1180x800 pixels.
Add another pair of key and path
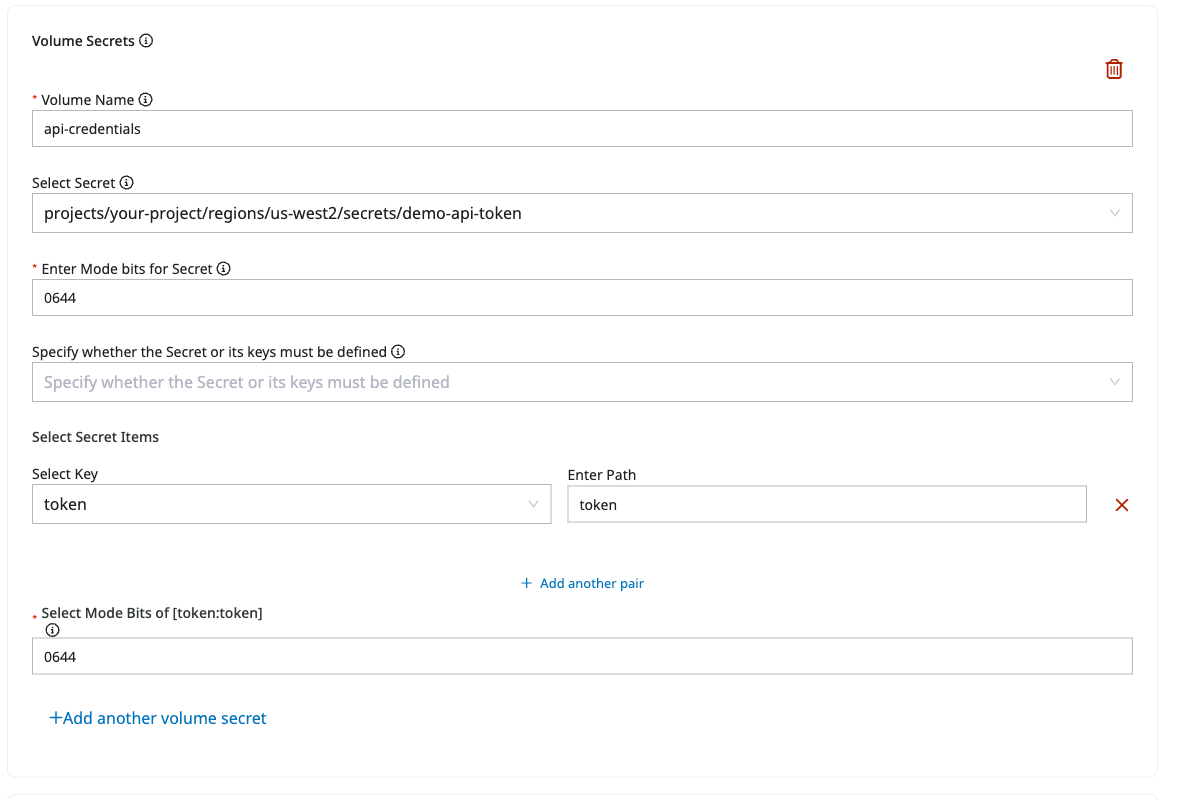click(x=582, y=583)
